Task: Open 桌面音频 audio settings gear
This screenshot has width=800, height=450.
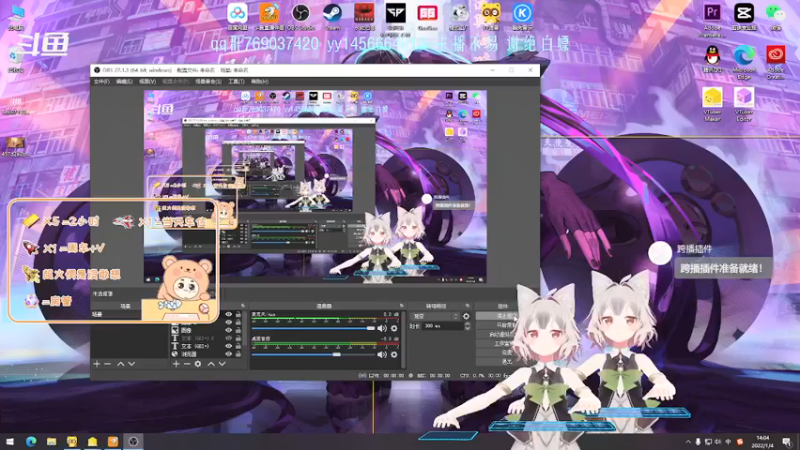Action: click(x=394, y=354)
